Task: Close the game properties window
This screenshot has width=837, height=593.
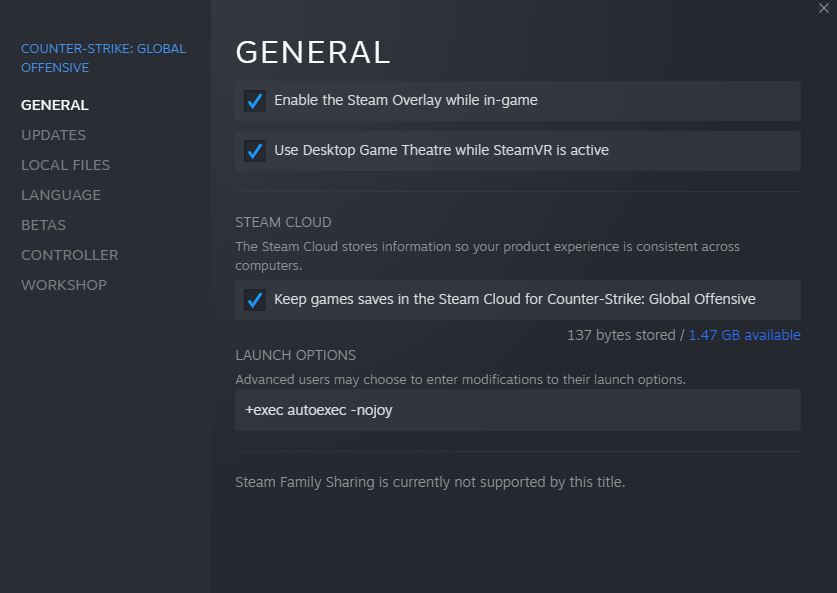Action: pyautogui.click(x=824, y=8)
